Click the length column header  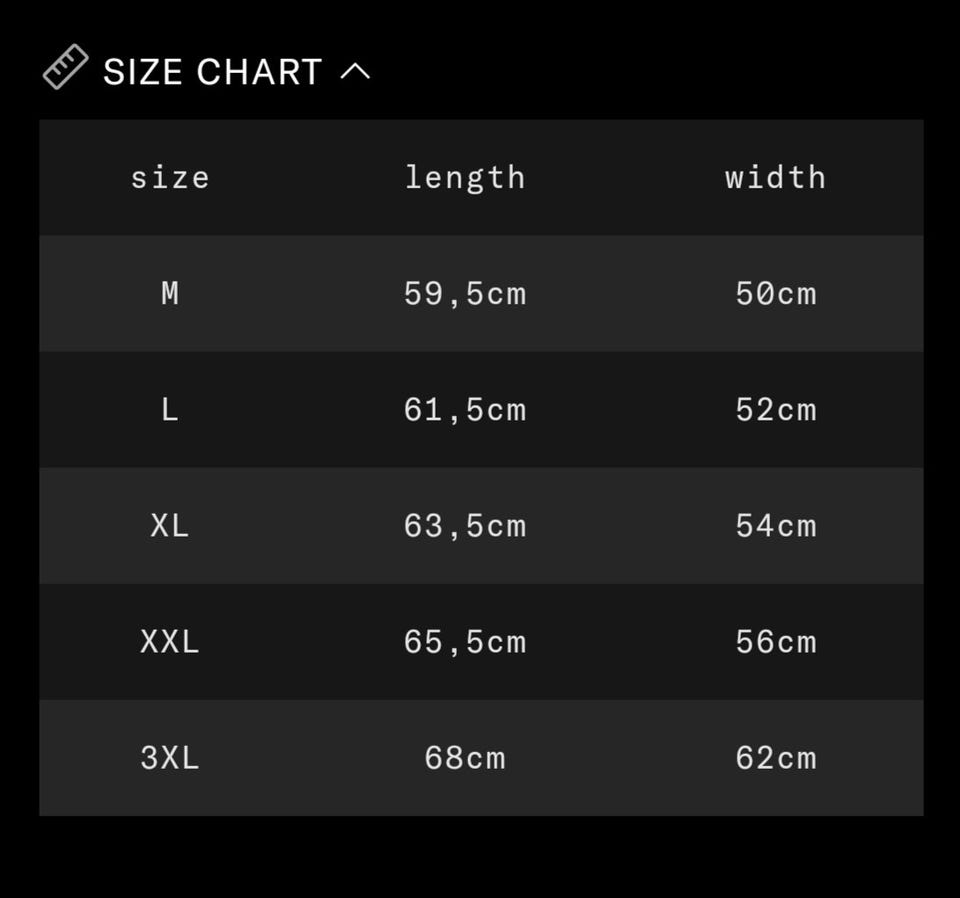click(x=465, y=178)
